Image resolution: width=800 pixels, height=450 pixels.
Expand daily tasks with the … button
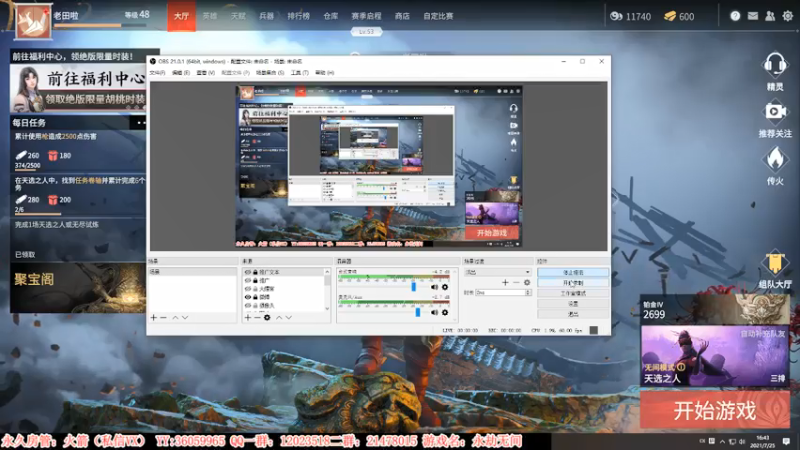coord(141,123)
